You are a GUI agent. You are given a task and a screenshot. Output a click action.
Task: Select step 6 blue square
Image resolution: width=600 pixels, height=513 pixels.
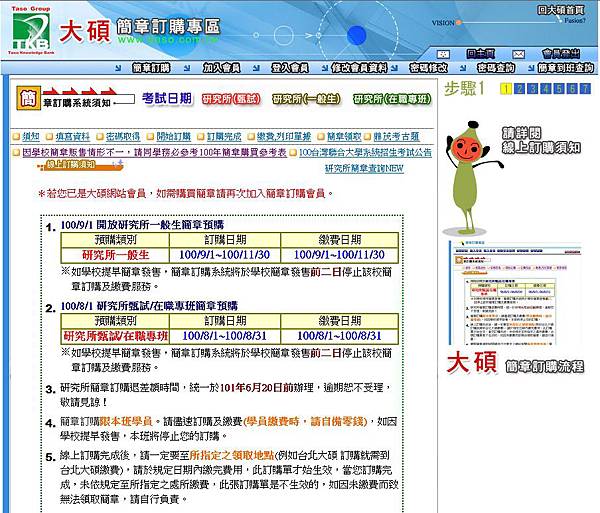coord(572,89)
